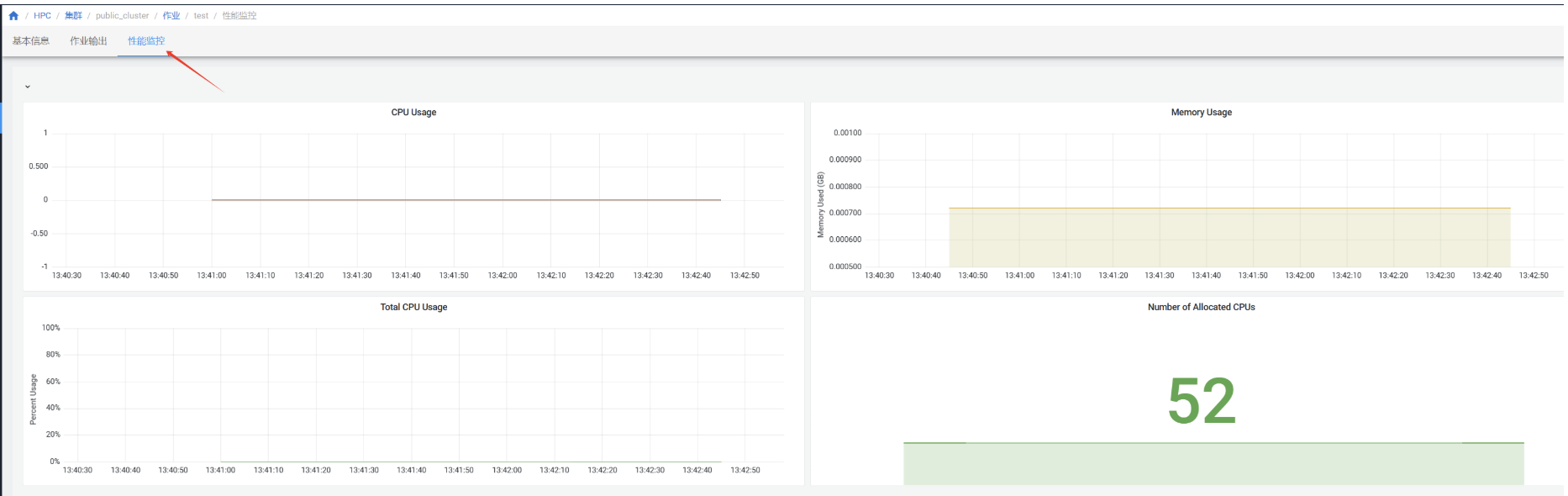Open the HPC breadcrumb link
This screenshot has height=496, width=1568.
tap(42, 16)
